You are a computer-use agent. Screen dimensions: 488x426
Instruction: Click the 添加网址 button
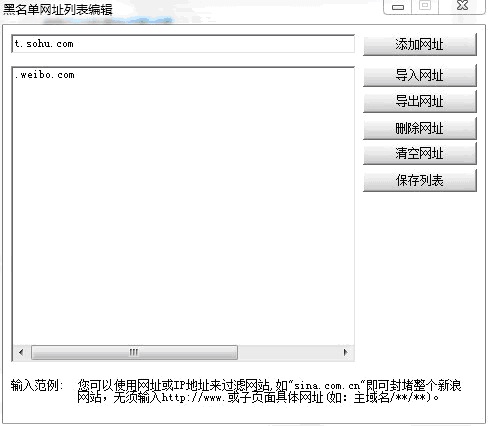coord(420,44)
